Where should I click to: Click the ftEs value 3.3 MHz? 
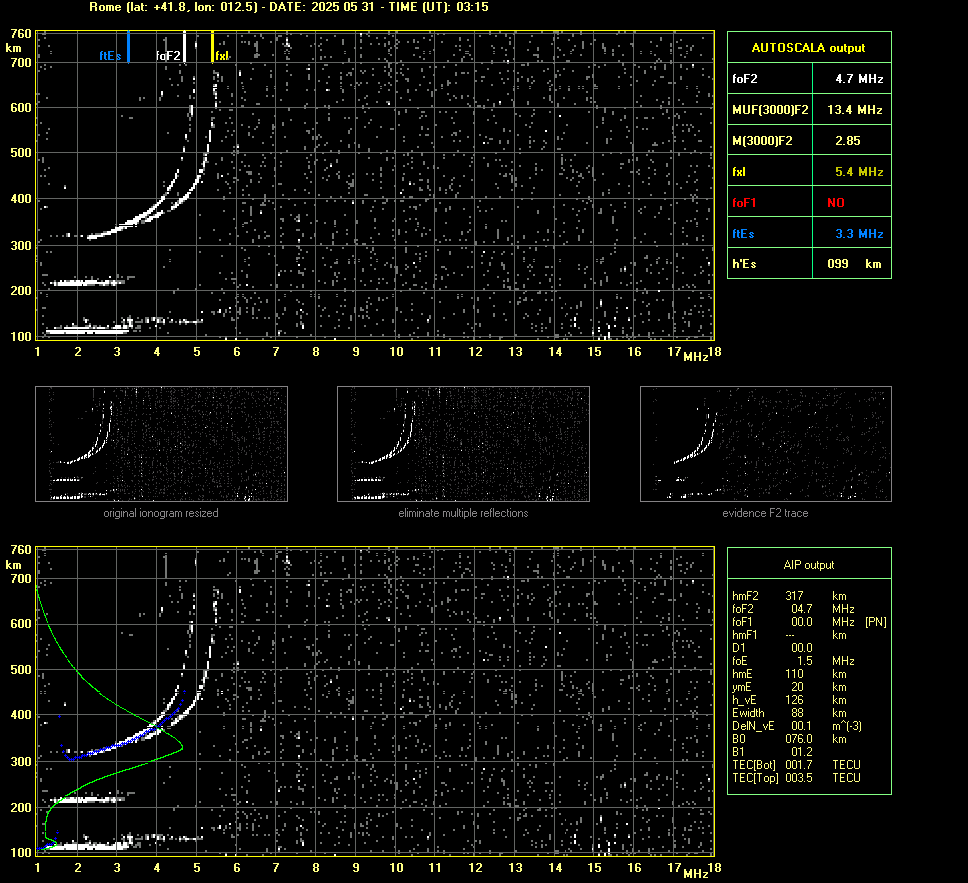pos(859,233)
